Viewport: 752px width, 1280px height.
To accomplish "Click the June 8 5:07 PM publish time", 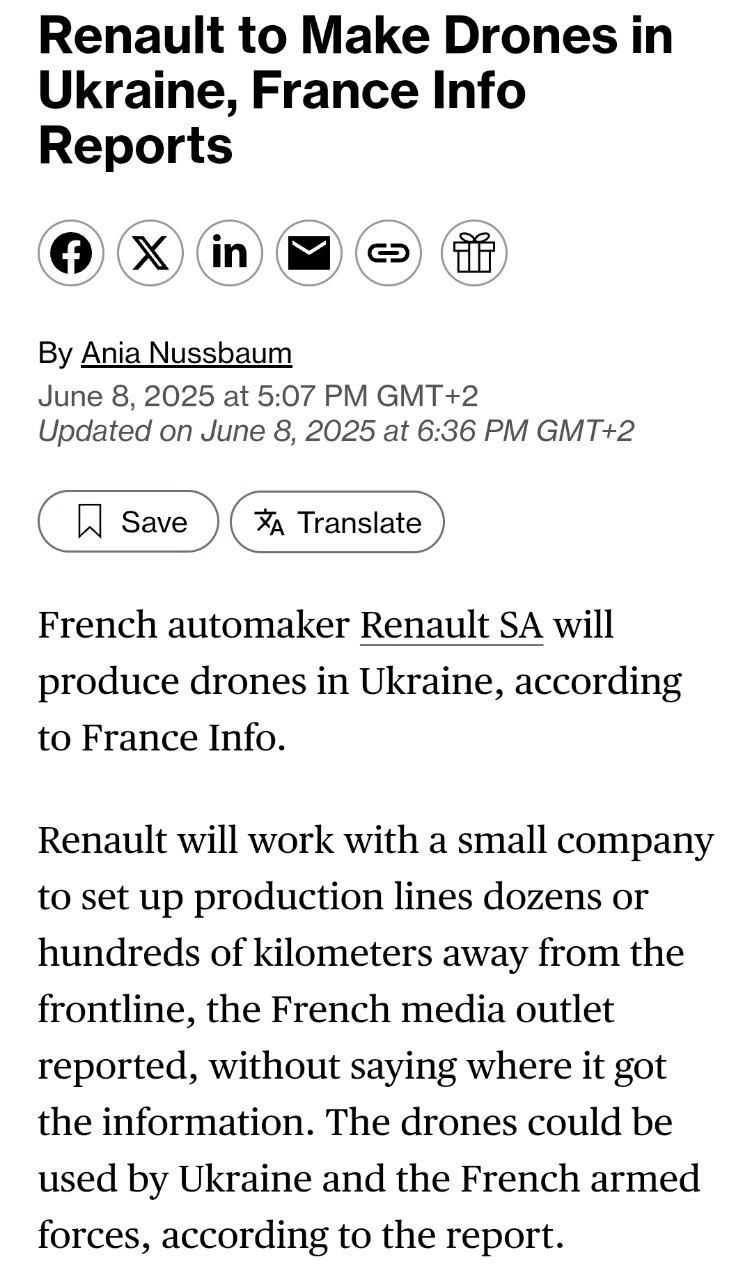I will point(258,396).
